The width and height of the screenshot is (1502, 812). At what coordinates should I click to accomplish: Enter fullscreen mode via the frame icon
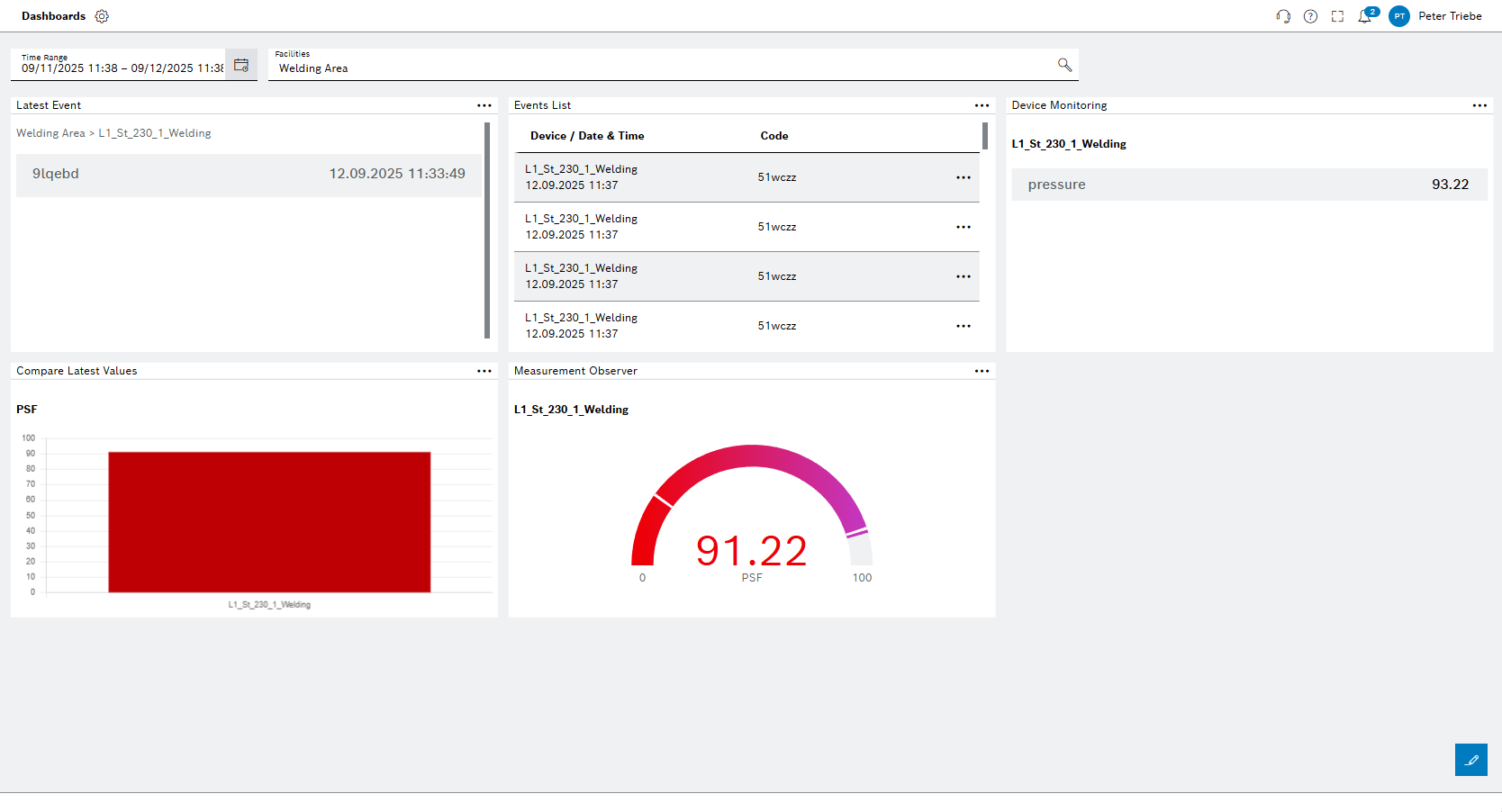(x=1337, y=15)
